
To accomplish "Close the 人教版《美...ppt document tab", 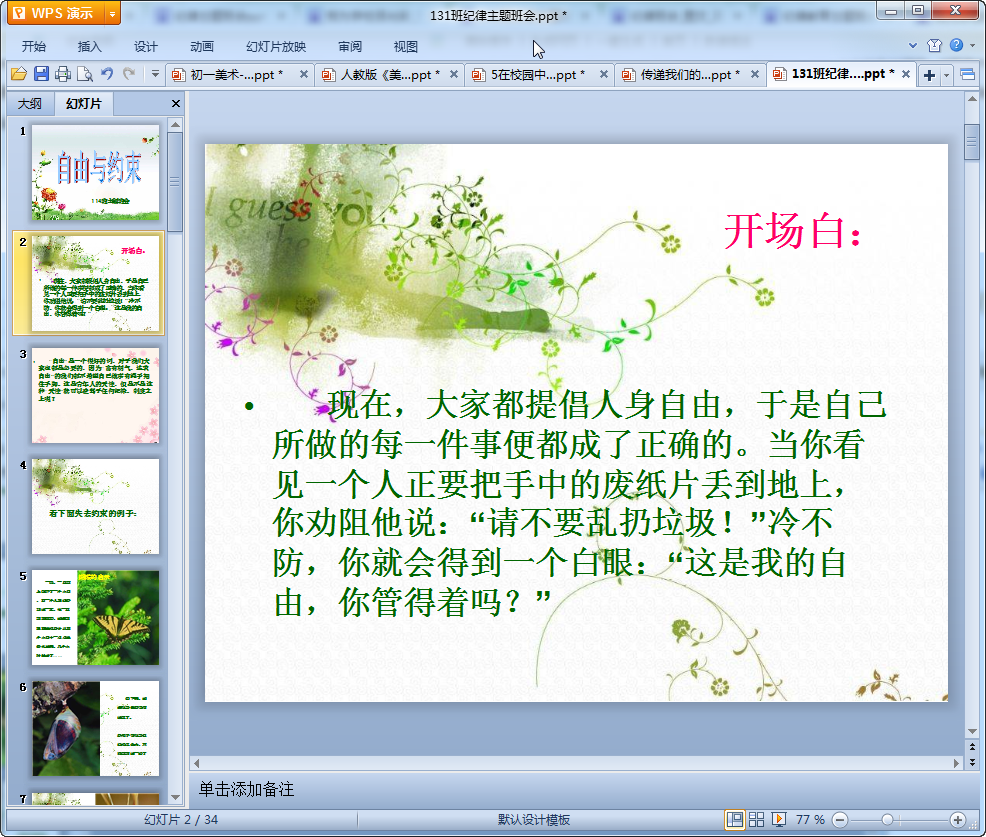I will pyautogui.click(x=453, y=74).
